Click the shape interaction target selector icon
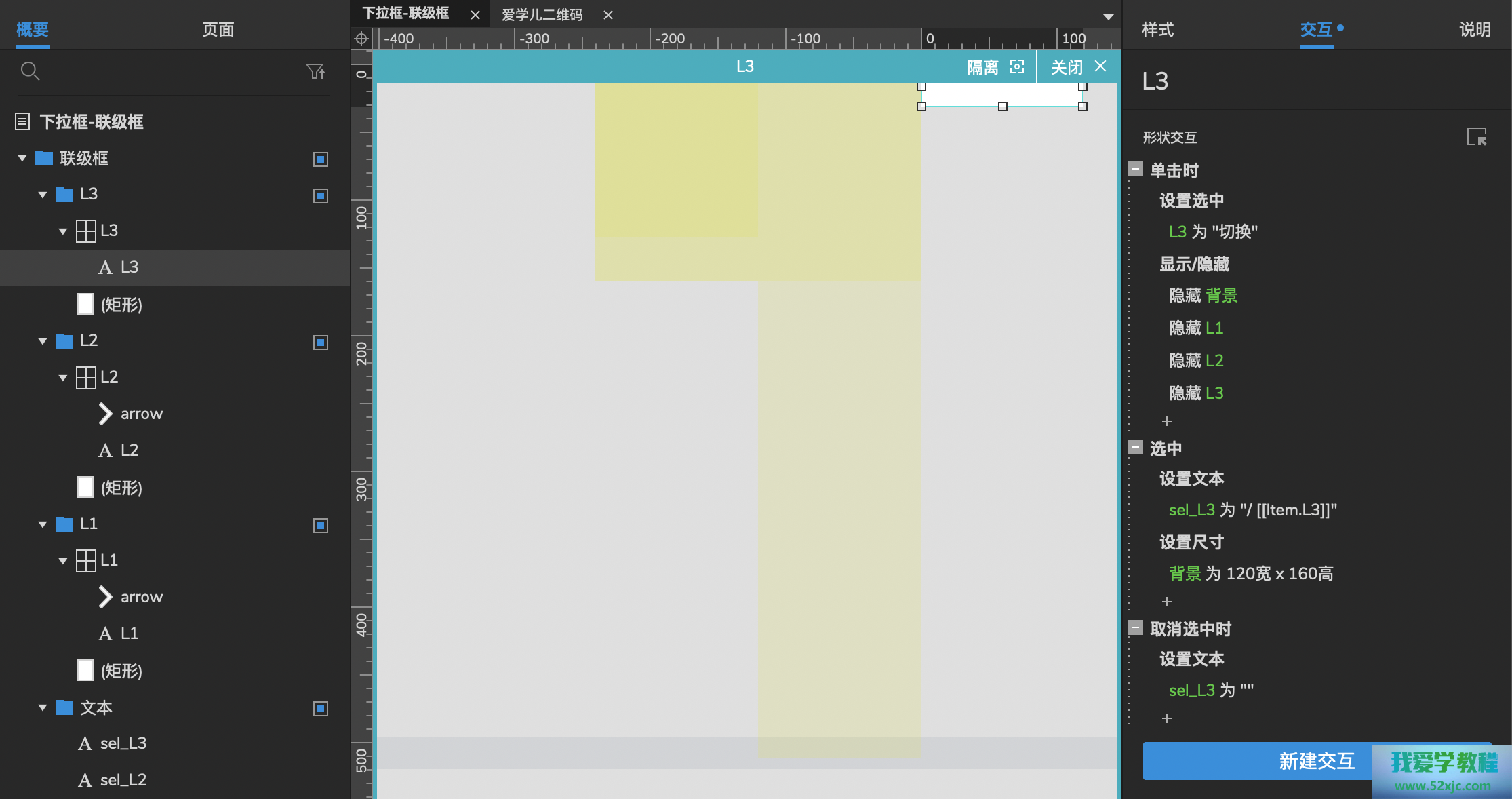This screenshot has height=799, width=1512. (1476, 137)
